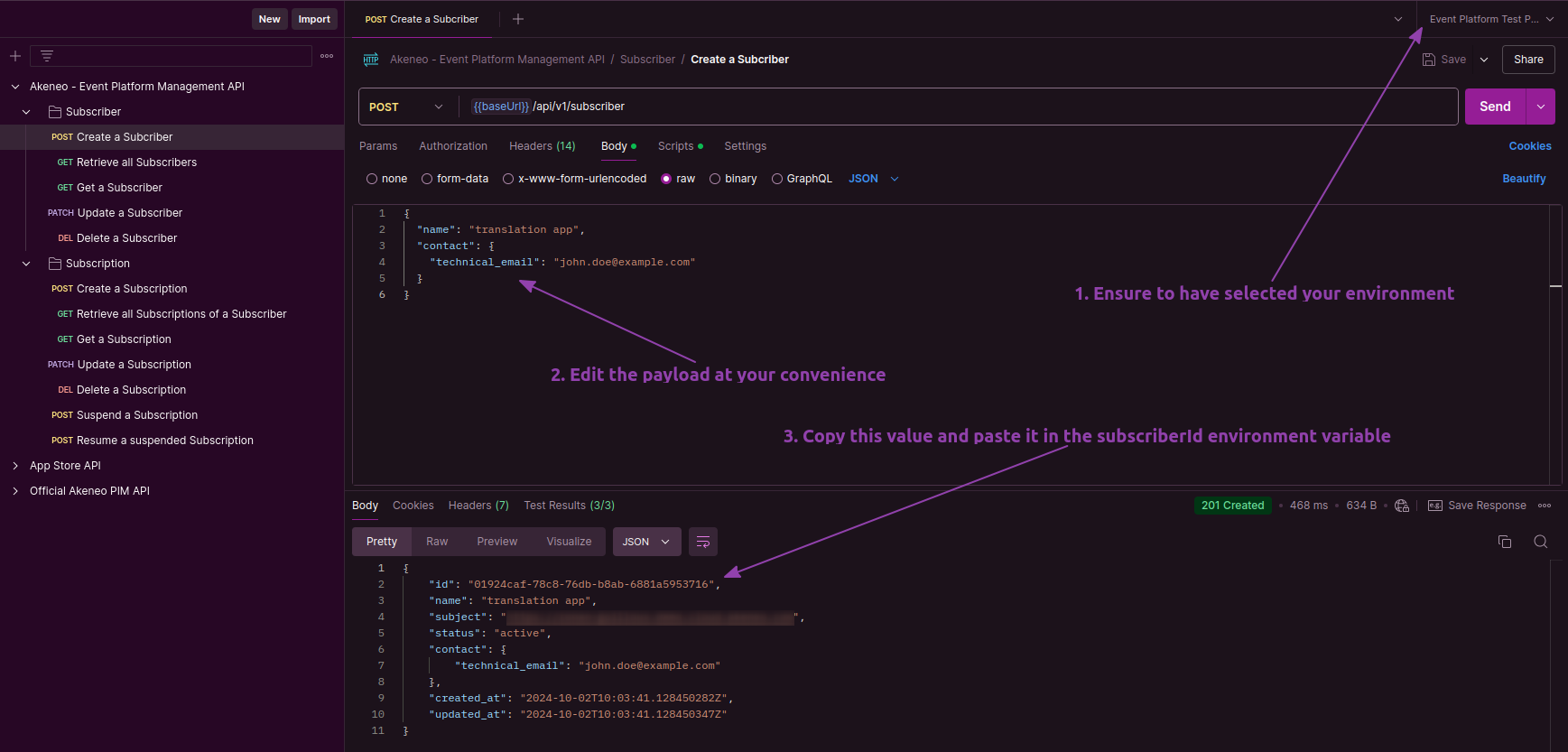Search the response with magnifier icon
Viewport: 1568px width, 752px height.
click(x=1541, y=542)
